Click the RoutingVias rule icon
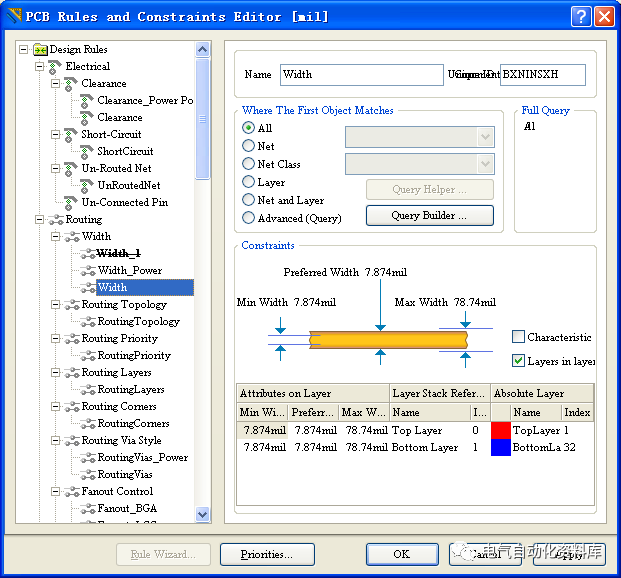The width and height of the screenshot is (621, 578). pyautogui.click(x=88, y=475)
